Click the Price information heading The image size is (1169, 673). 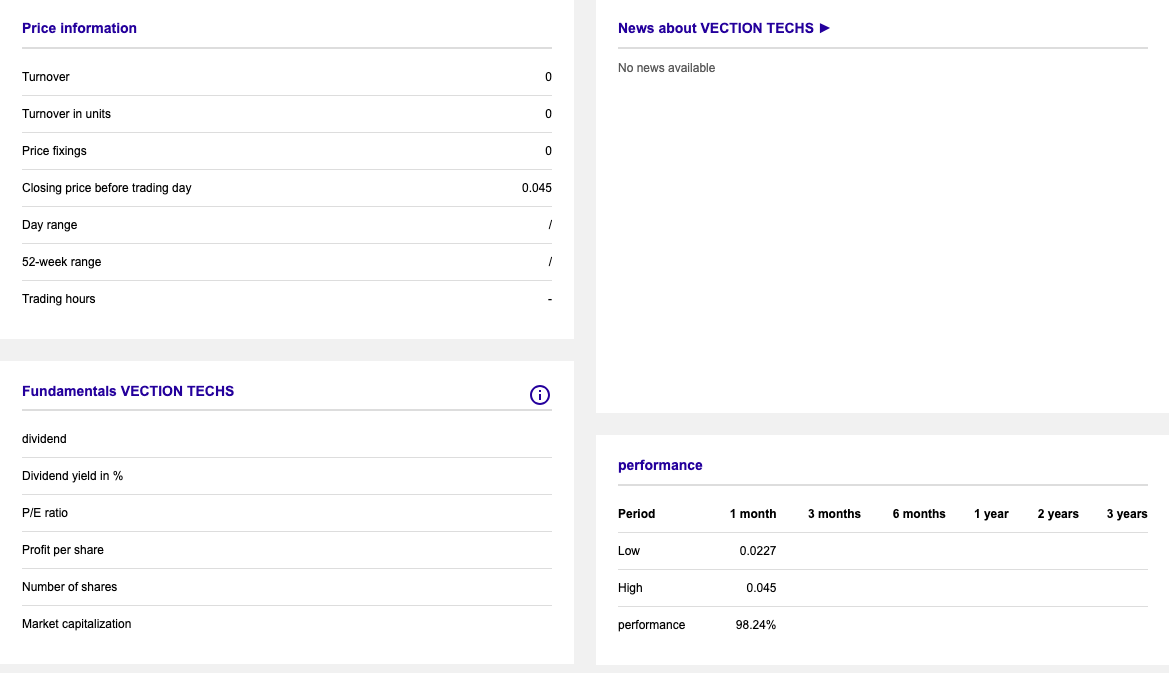pyautogui.click(x=79, y=28)
